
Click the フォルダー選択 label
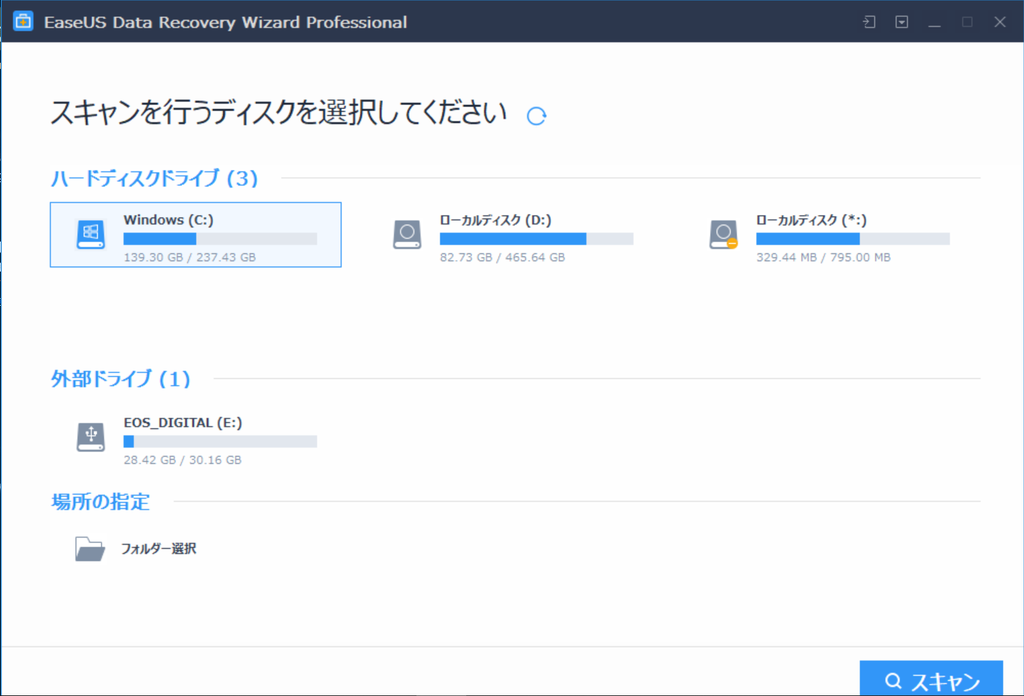(x=158, y=548)
